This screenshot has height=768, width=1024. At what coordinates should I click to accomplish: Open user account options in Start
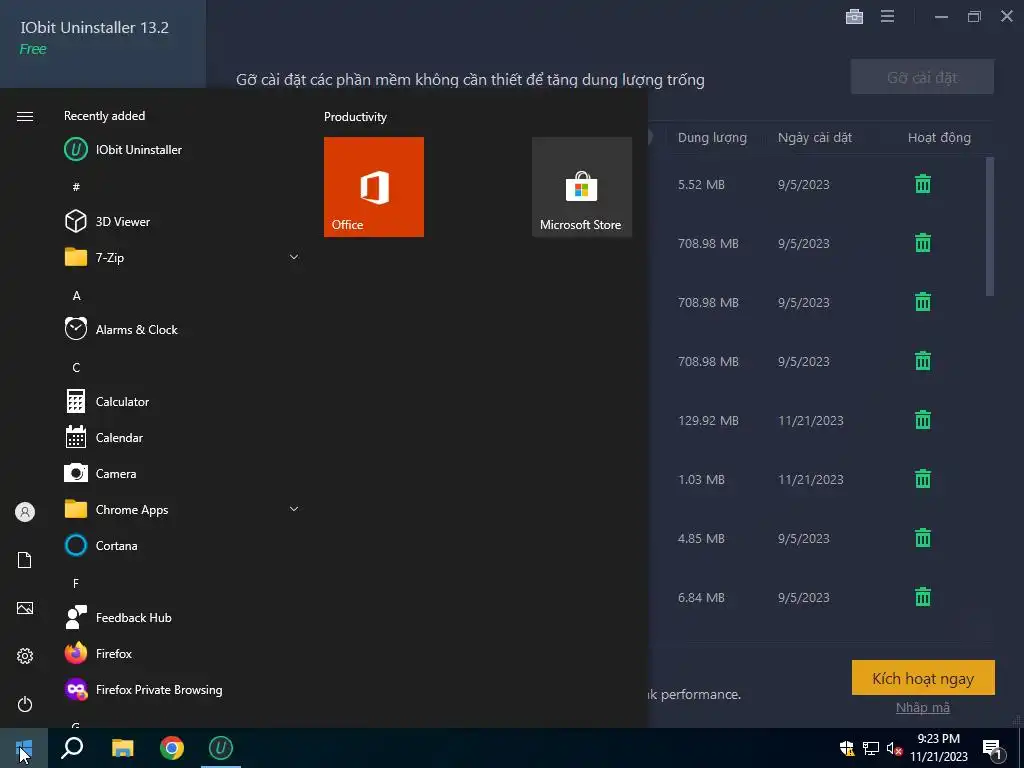click(25, 512)
